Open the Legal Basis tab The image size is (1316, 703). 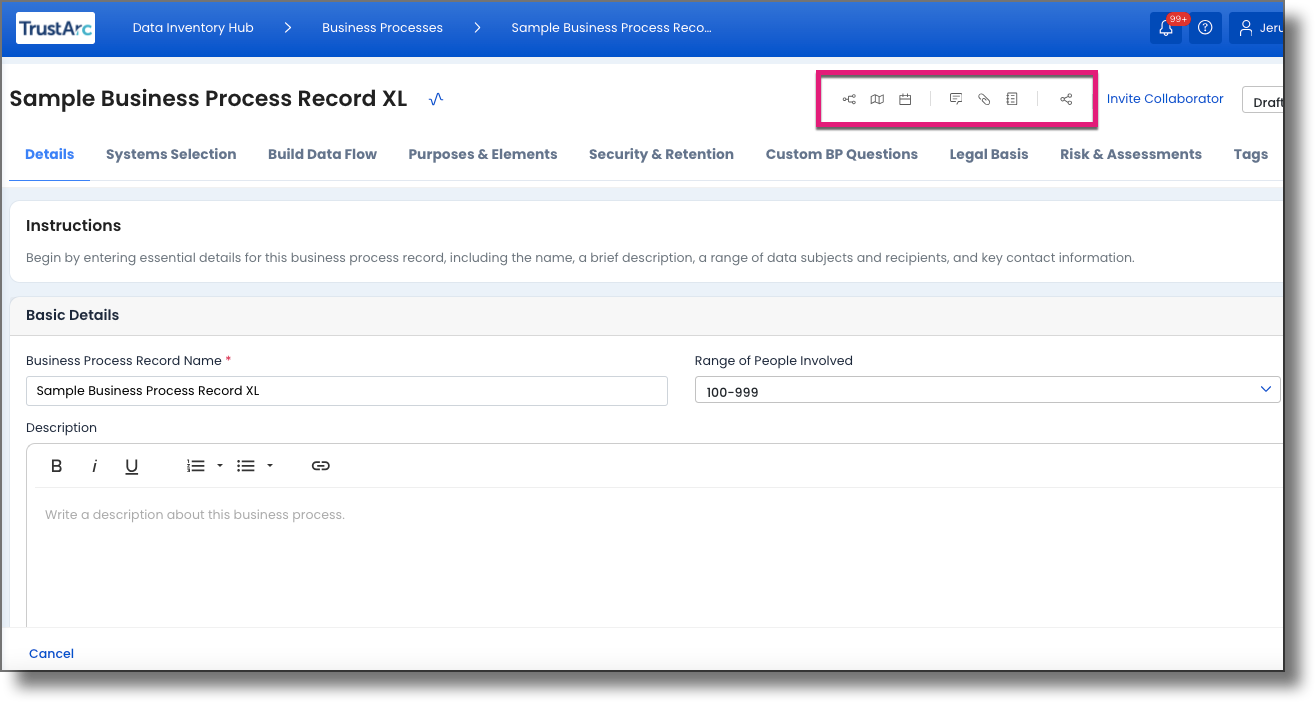tap(988, 154)
